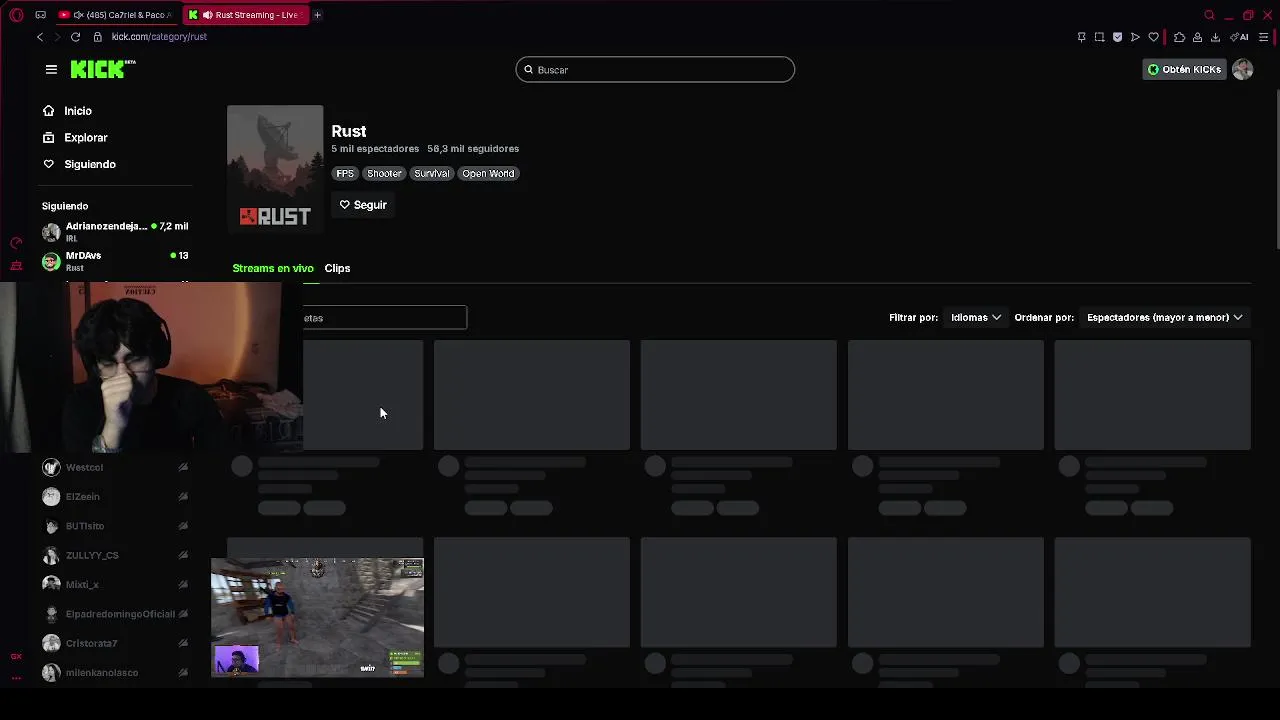Open the Opera flow send icon

1135,37
